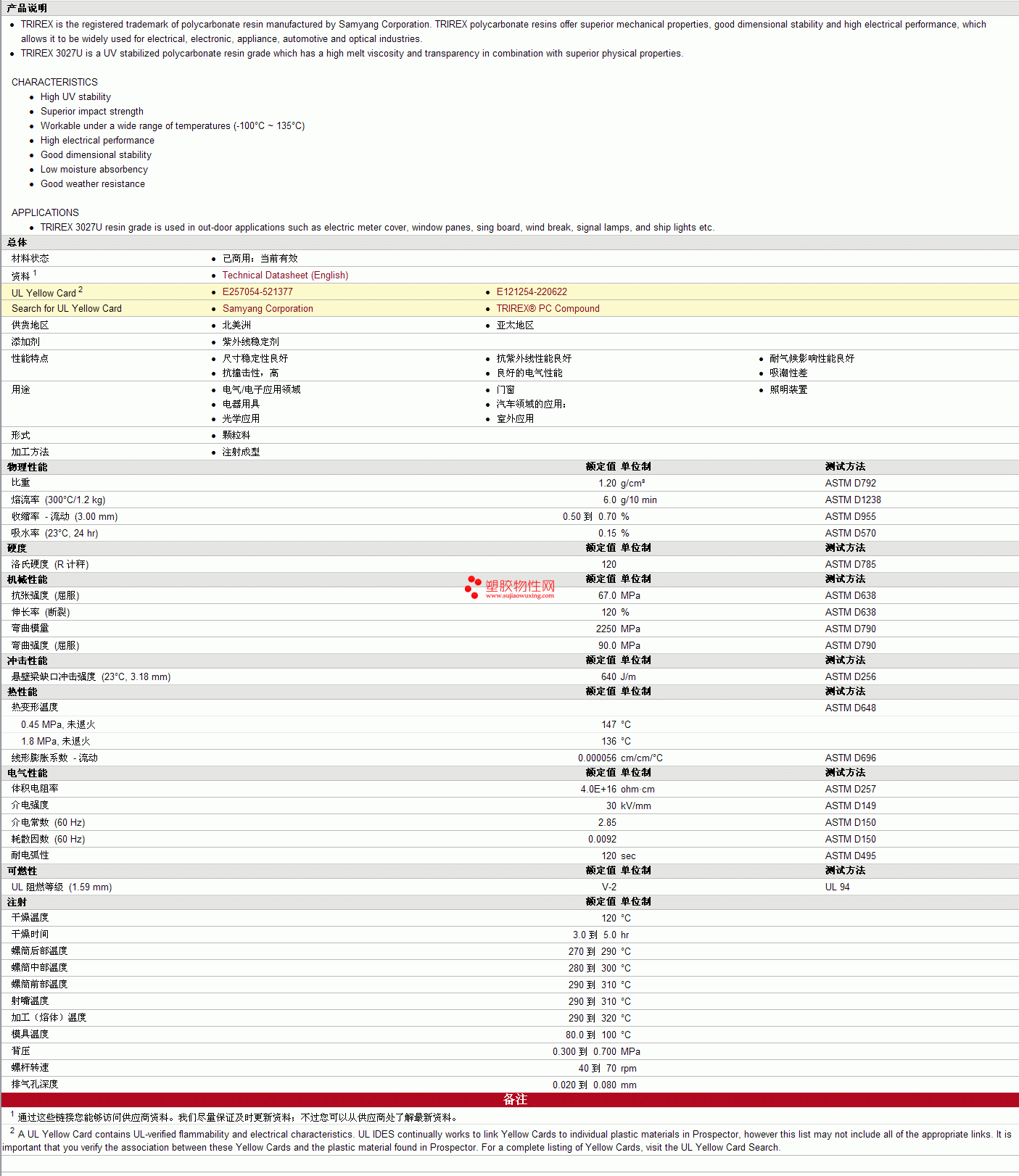The width and height of the screenshot is (1019, 1176).
Task: Click the 'Search for UL Yellow Card' label
Action: 67,309
